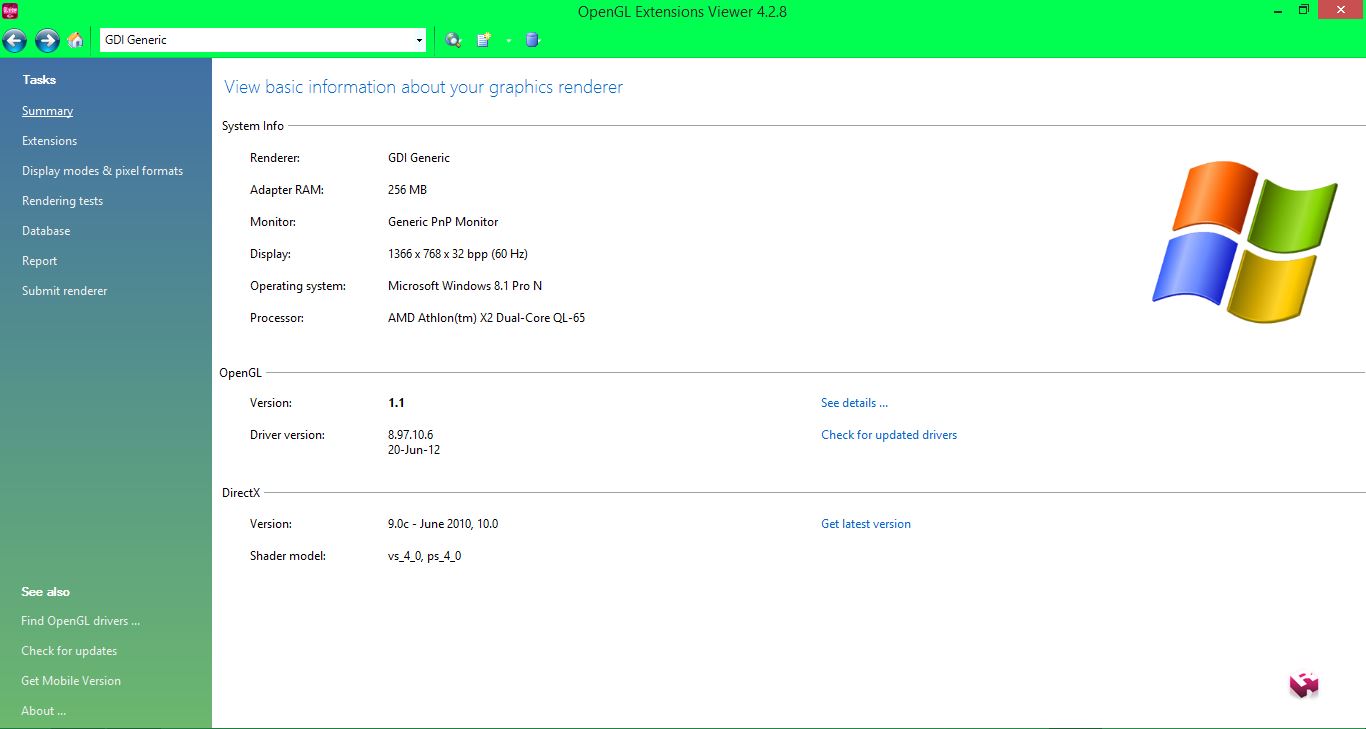Click the See details link

(x=854, y=403)
